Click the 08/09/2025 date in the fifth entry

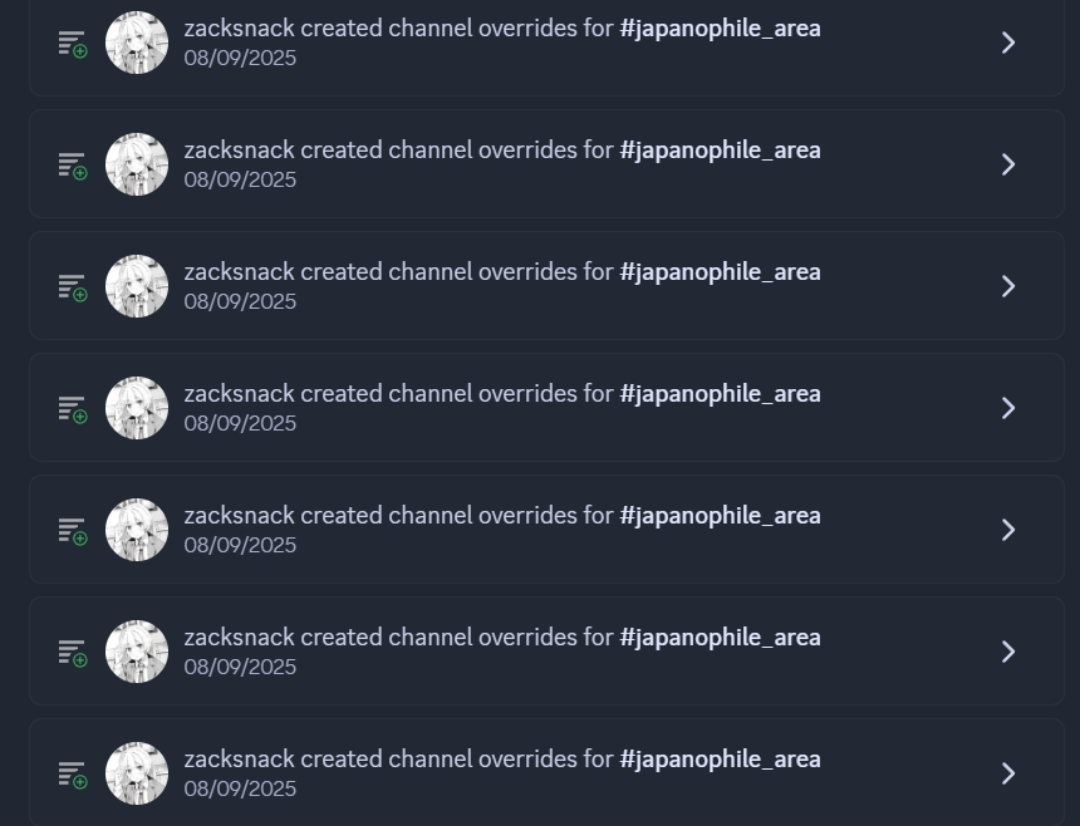click(240, 545)
